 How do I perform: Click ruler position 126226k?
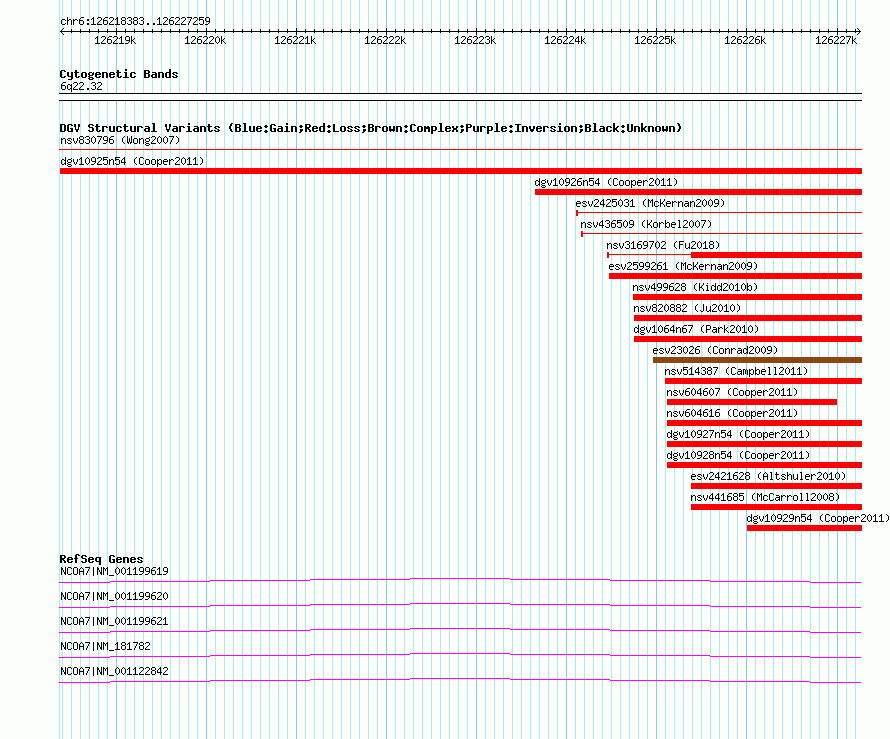click(745, 40)
